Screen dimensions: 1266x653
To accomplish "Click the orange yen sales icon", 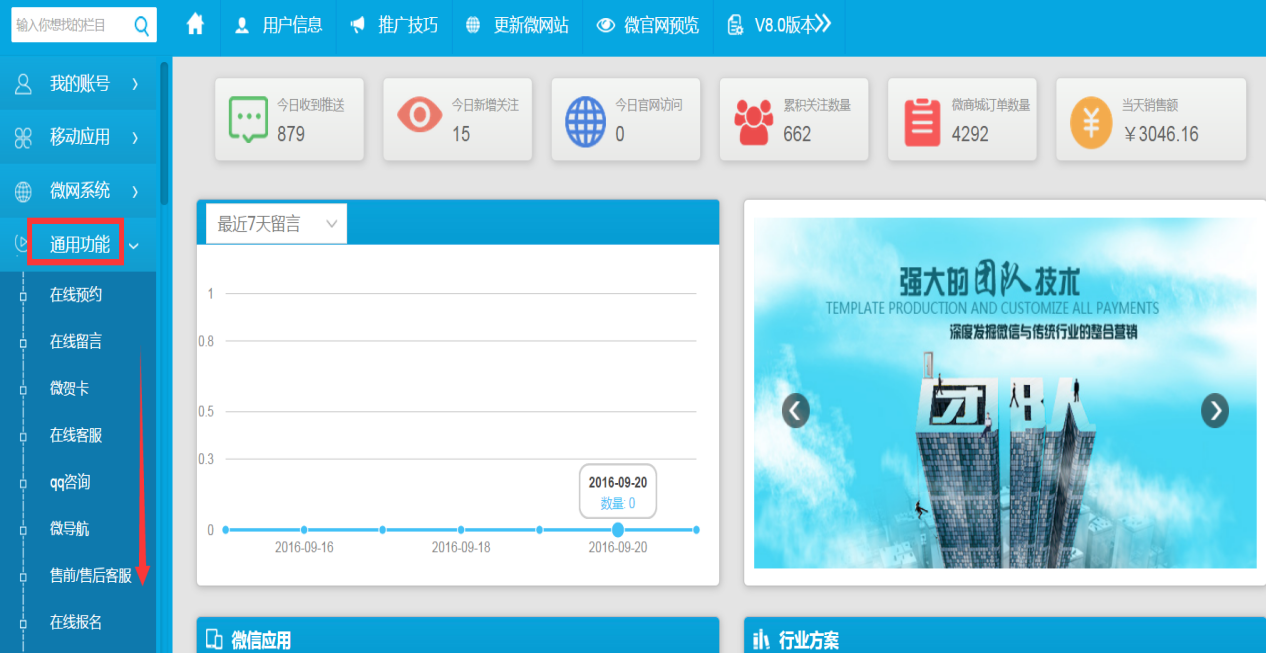I will (x=1091, y=121).
